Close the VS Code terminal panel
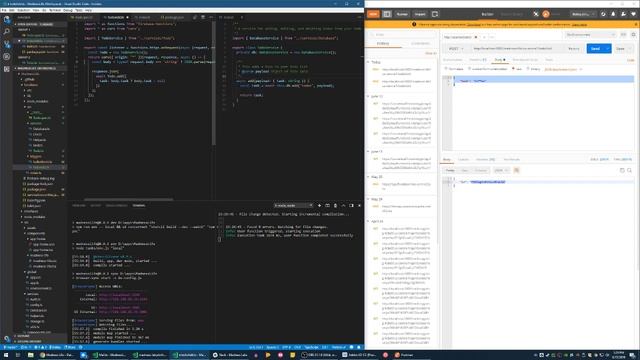 (359, 205)
